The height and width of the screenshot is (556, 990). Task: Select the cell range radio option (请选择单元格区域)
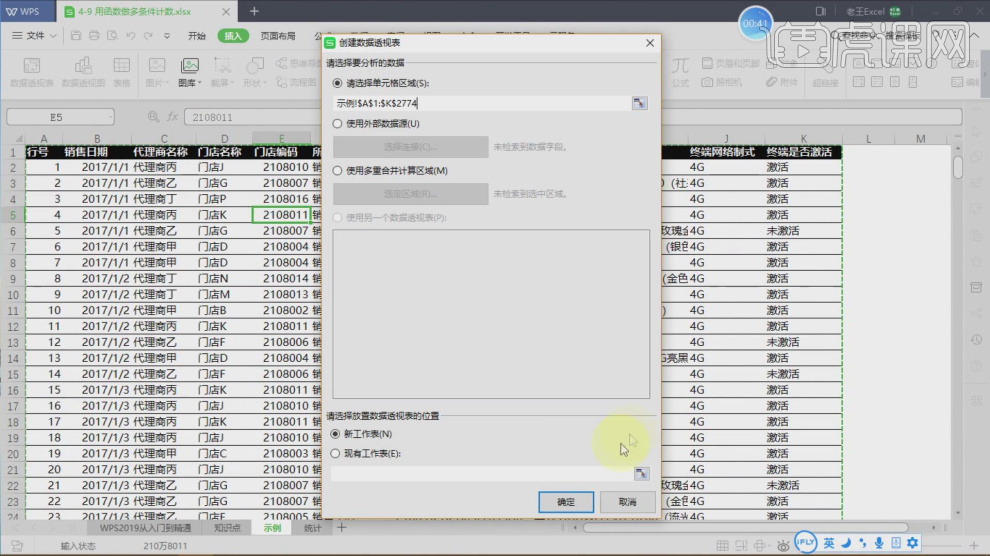click(x=337, y=83)
